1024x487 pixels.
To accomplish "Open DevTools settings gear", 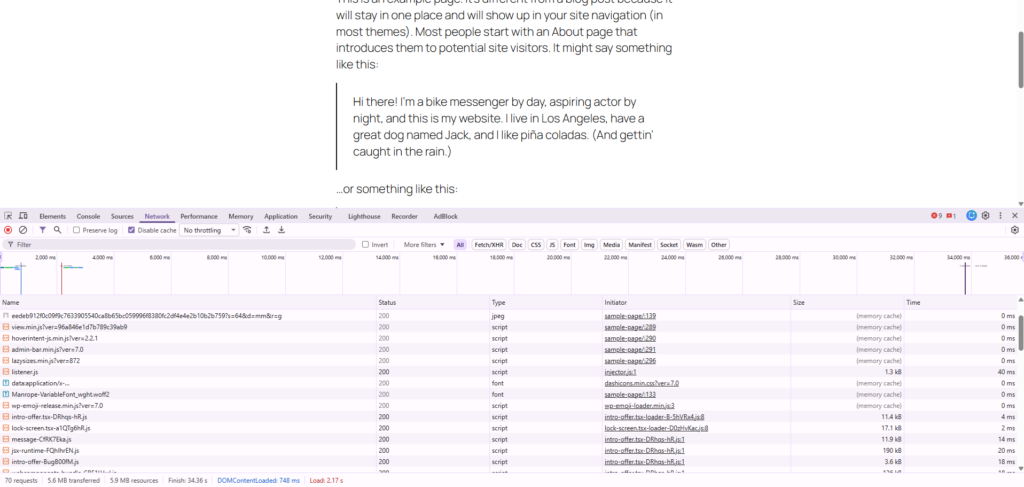I will pyautogui.click(x=985, y=215).
